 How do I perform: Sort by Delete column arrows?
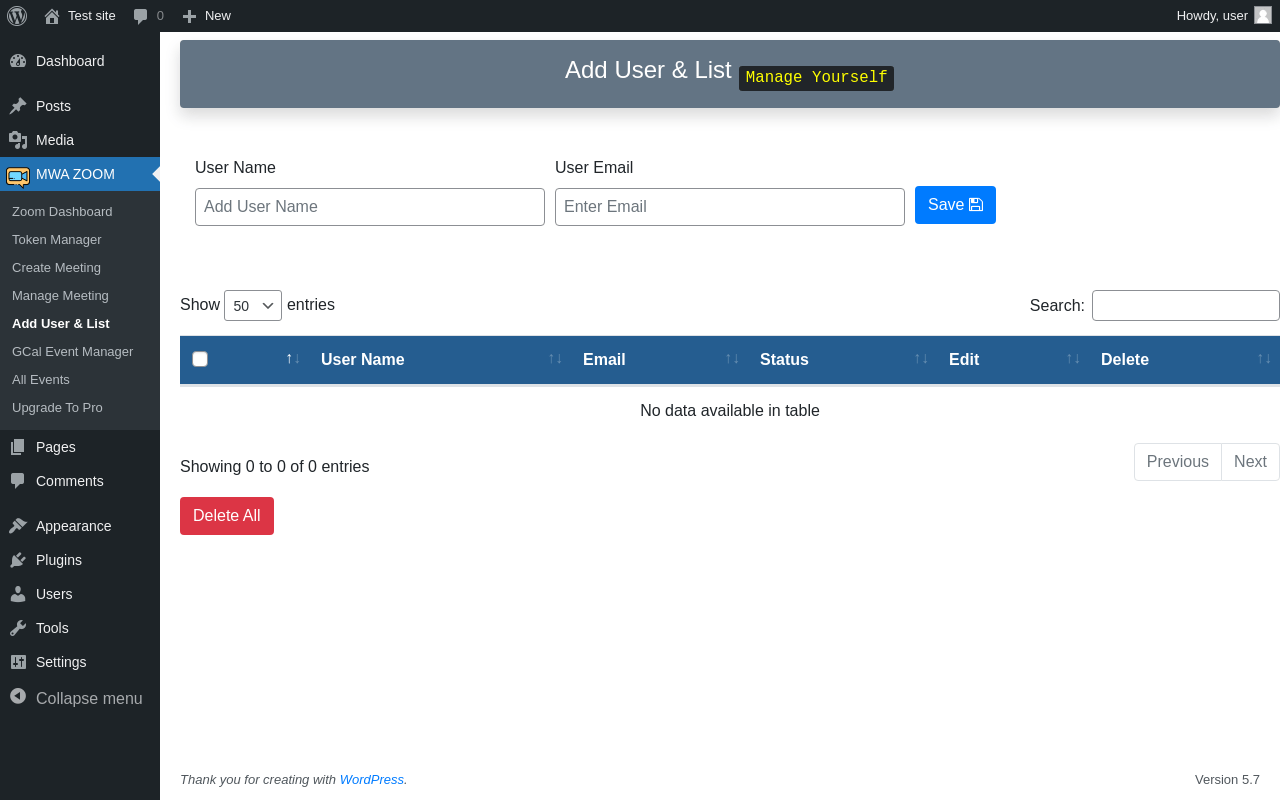point(1264,359)
